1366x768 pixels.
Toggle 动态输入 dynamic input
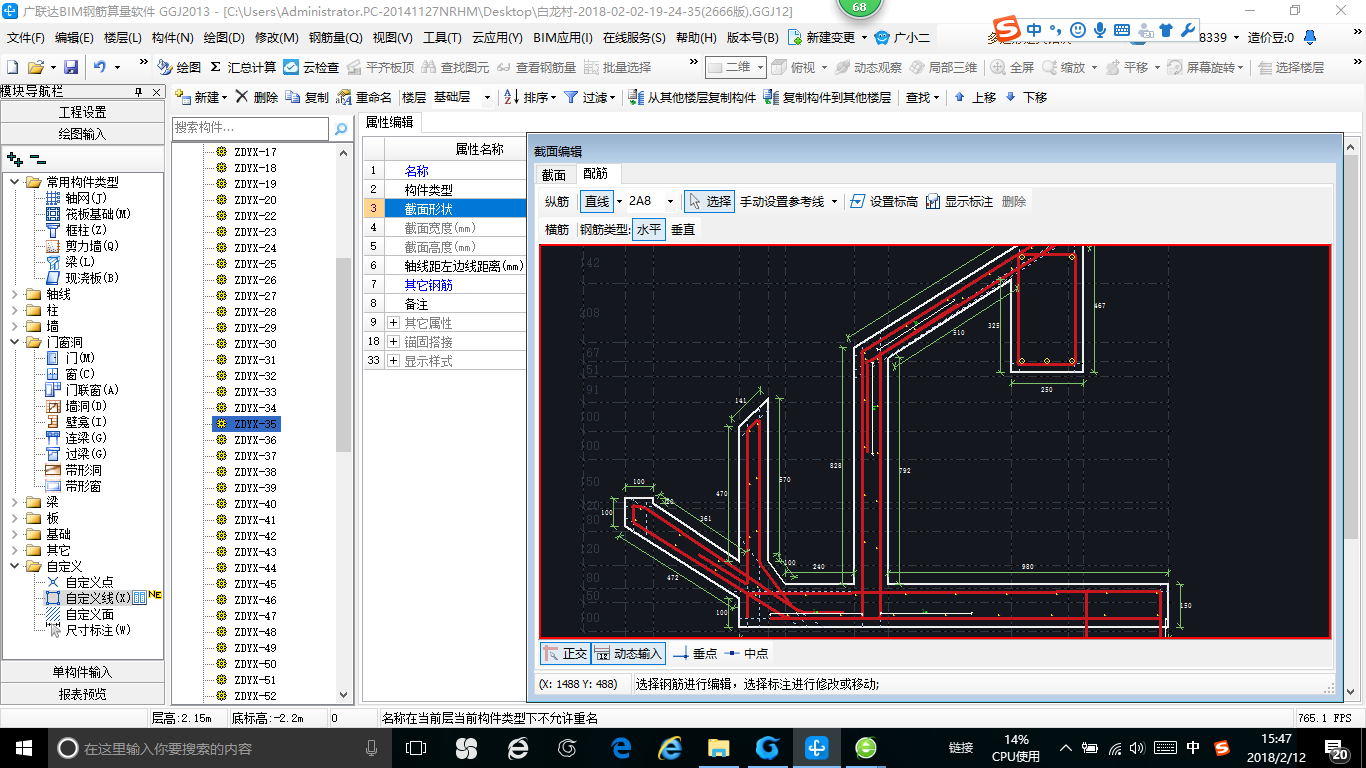pyautogui.click(x=628, y=653)
